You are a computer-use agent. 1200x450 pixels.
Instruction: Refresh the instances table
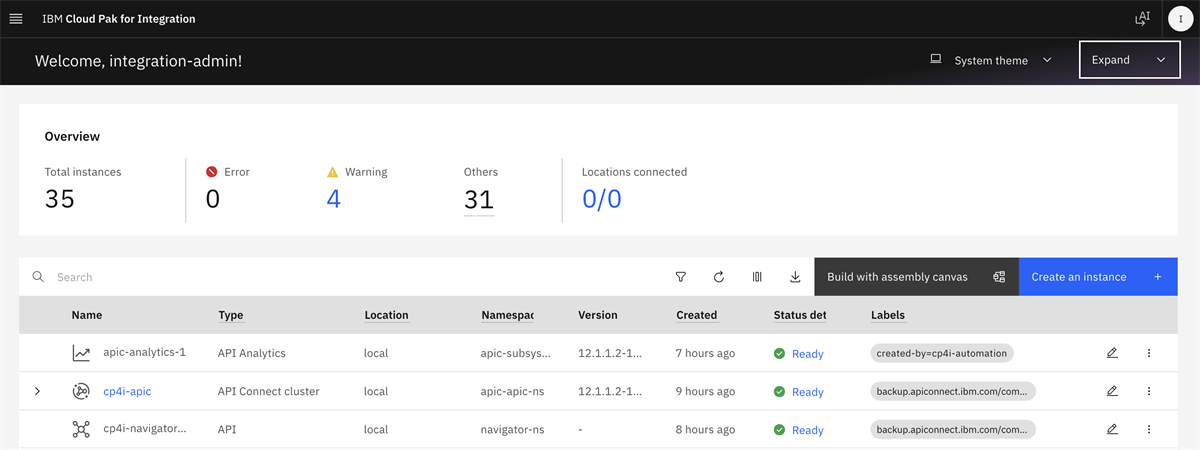[719, 277]
